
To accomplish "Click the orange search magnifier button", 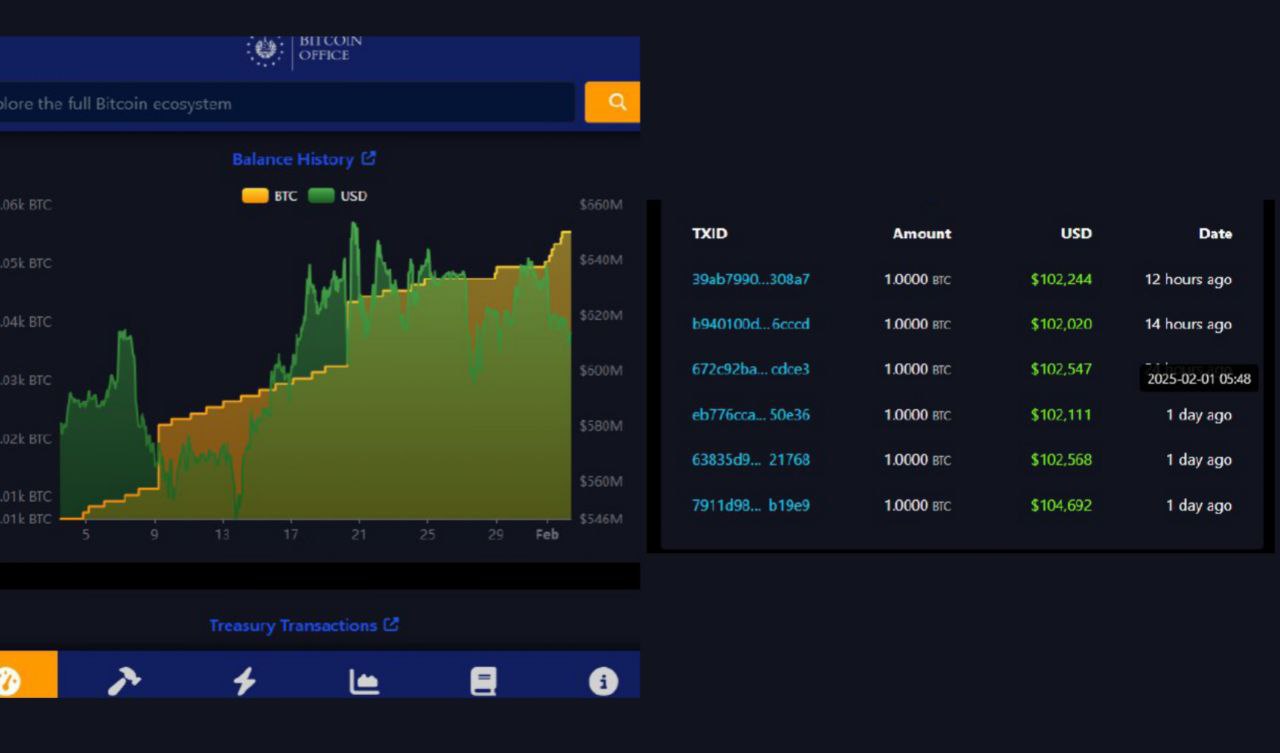I will point(615,102).
